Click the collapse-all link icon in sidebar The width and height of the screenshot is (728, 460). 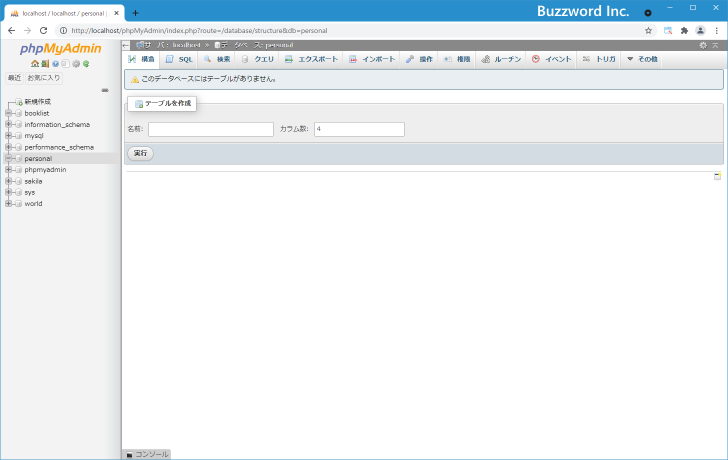pos(105,90)
